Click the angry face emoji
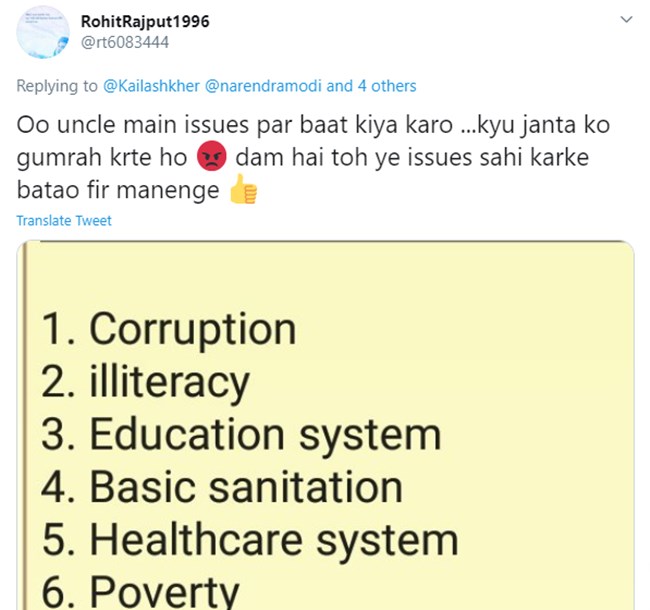 pos(211,156)
